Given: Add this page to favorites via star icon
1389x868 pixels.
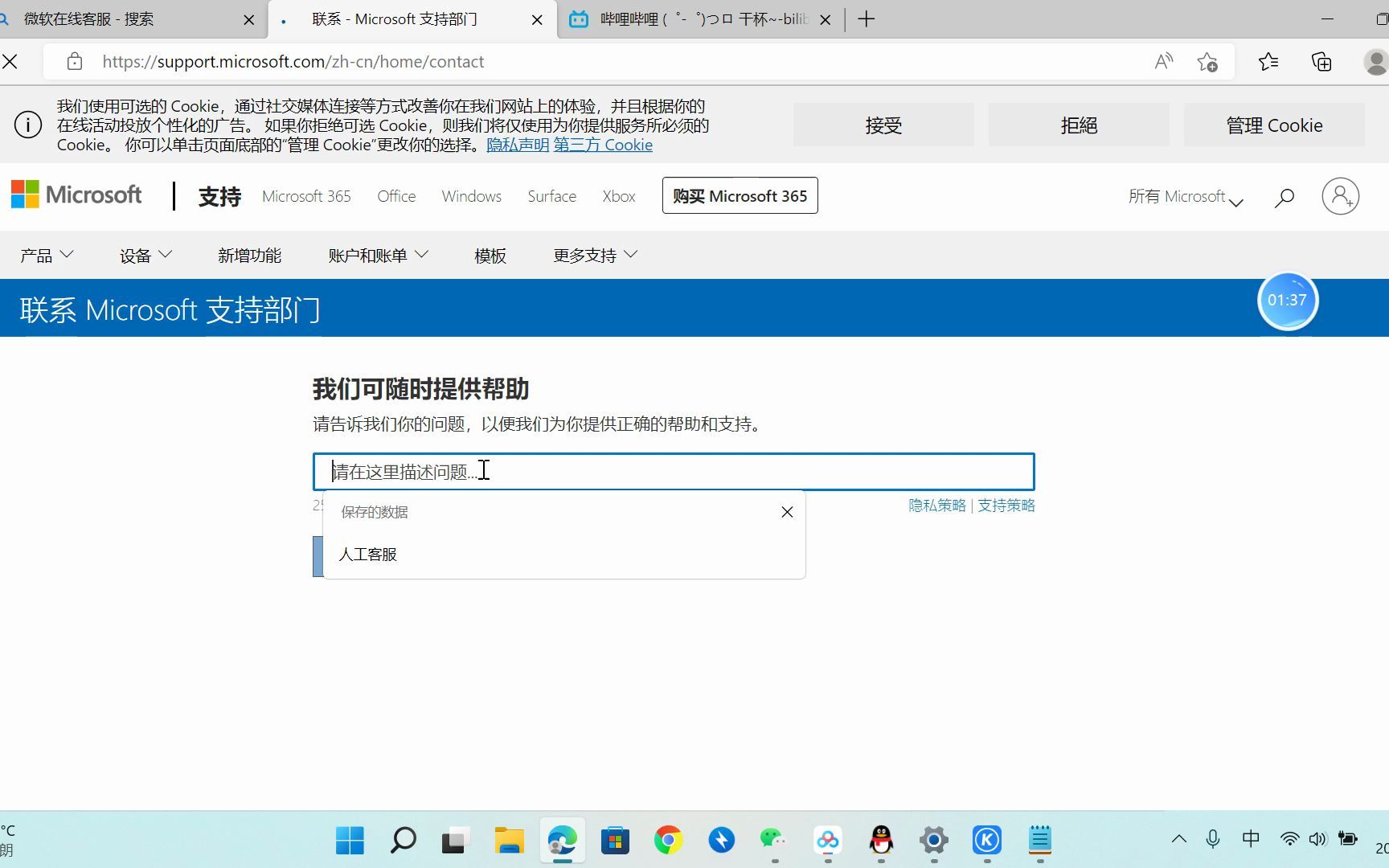Looking at the screenshot, I should (x=1207, y=61).
